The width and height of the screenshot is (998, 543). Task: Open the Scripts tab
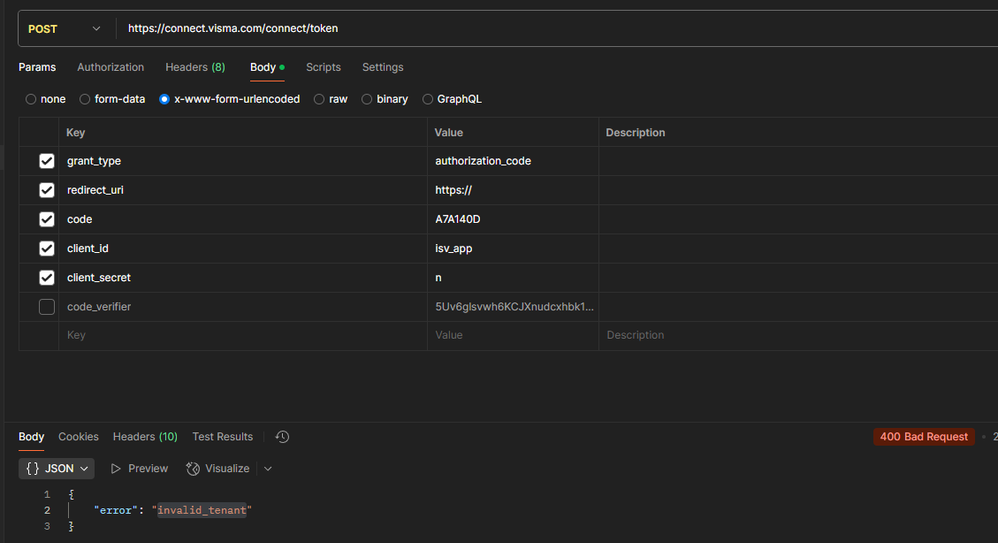coord(323,67)
